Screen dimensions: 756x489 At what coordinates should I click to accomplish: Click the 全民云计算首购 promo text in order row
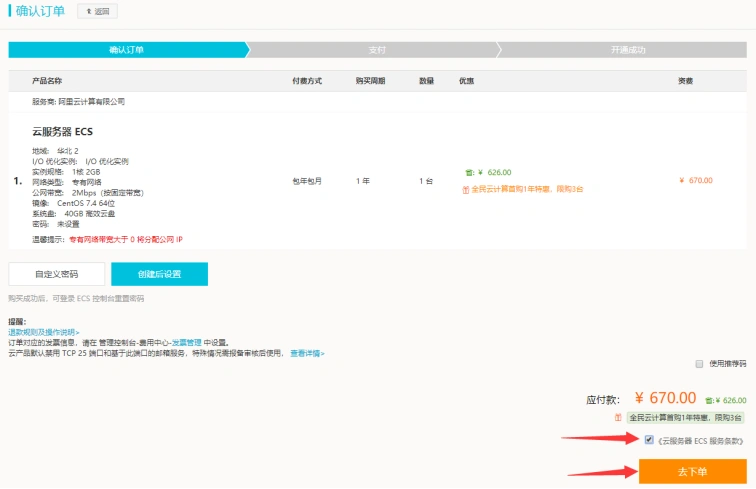point(527,188)
